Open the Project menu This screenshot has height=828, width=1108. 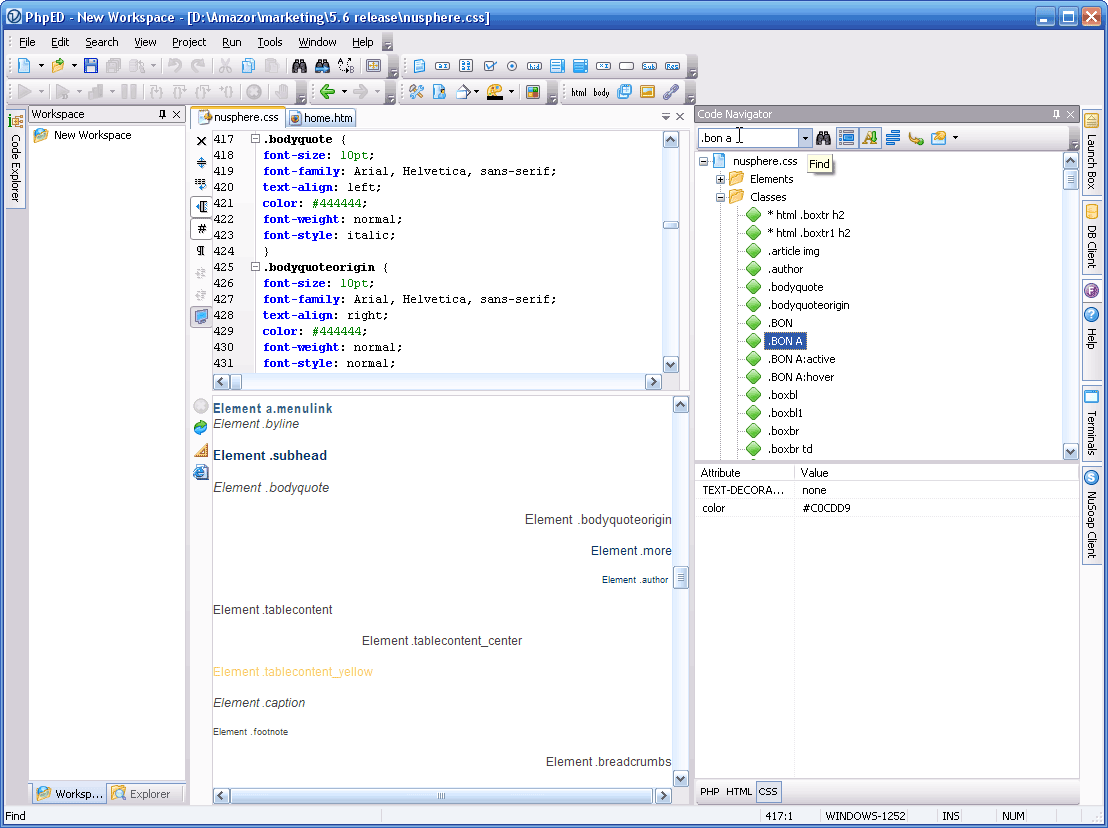click(x=189, y=42)
